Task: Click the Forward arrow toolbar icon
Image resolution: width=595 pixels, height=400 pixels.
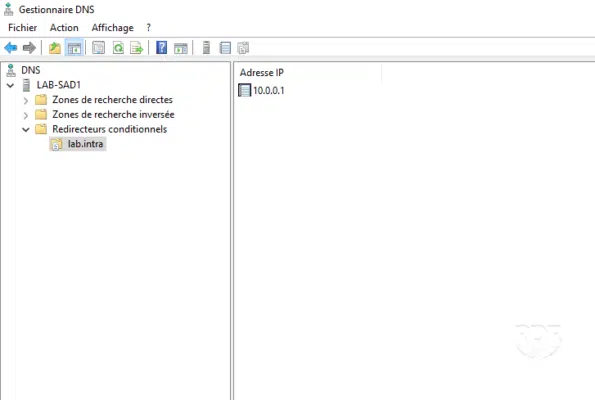Action: [x=29, y=48]
